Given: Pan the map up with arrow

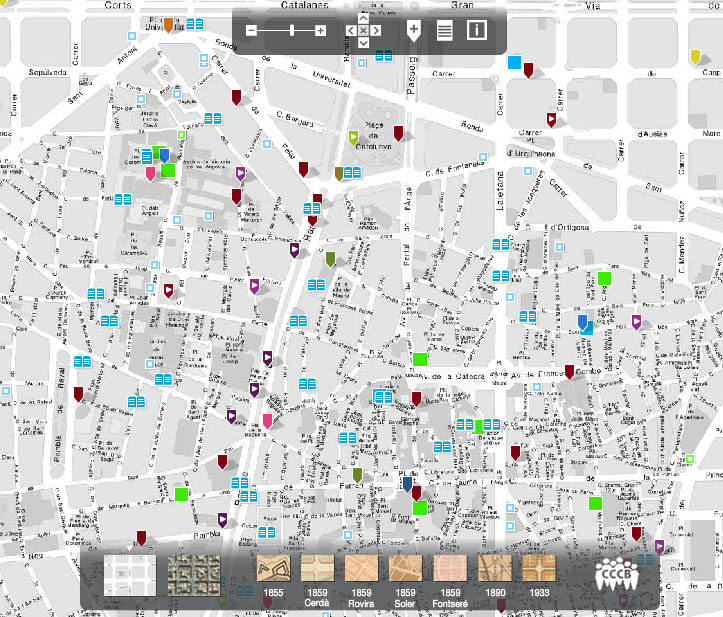Looking at the screenshot, I should pyautogui.click(x=363, y=18).
